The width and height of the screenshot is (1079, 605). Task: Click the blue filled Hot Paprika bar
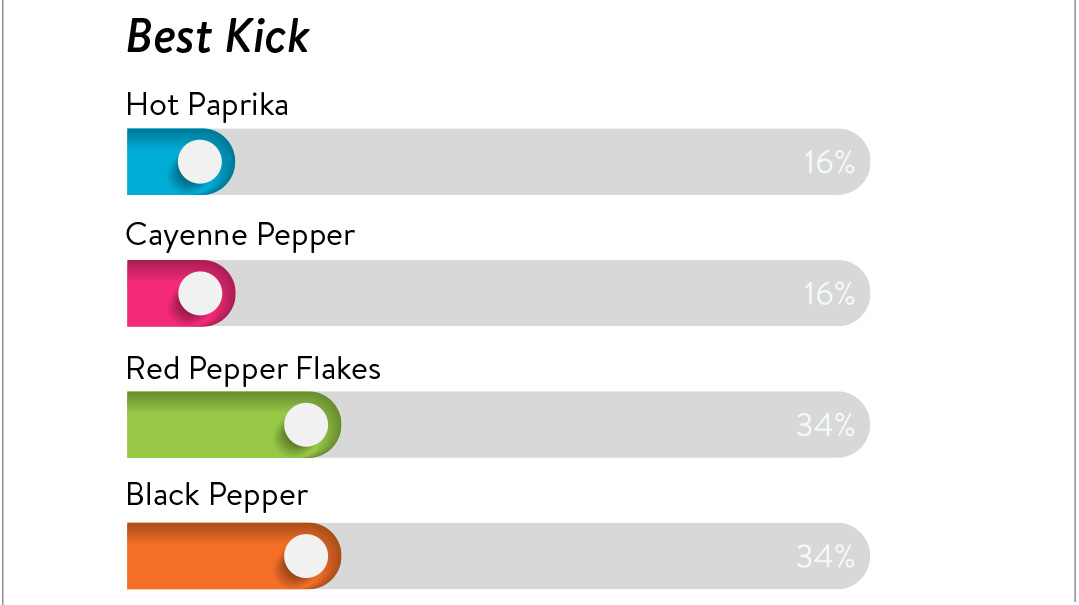[181, 162]
